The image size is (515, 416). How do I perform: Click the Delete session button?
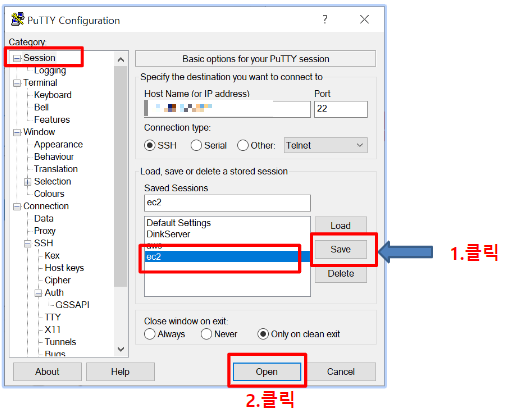341,274
